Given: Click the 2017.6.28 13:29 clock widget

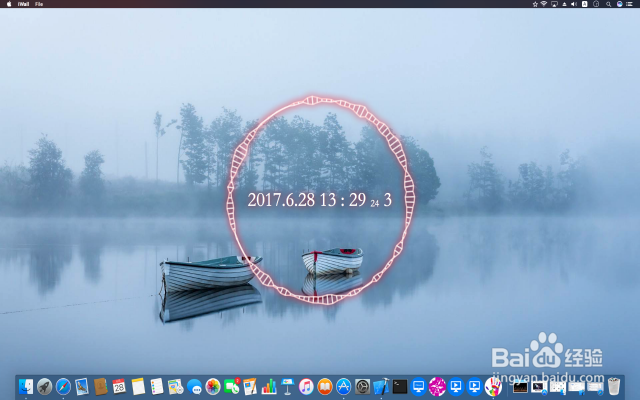Looking at the screenshot, I should tap(320, 200).
